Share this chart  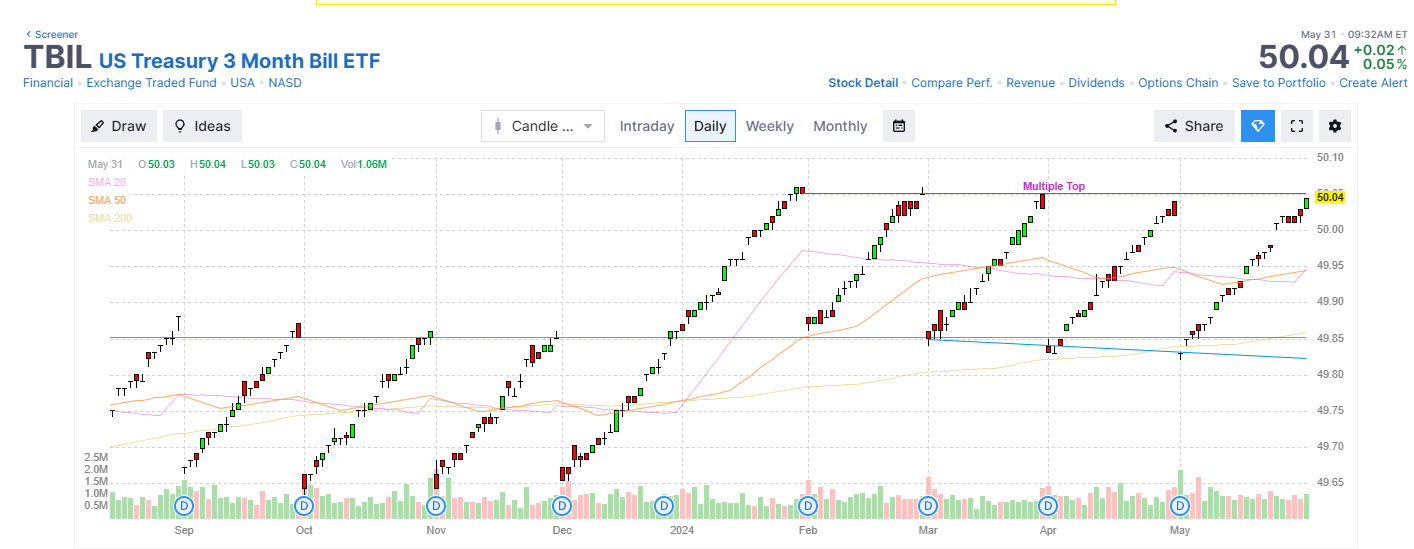(x=1193, y=126)
